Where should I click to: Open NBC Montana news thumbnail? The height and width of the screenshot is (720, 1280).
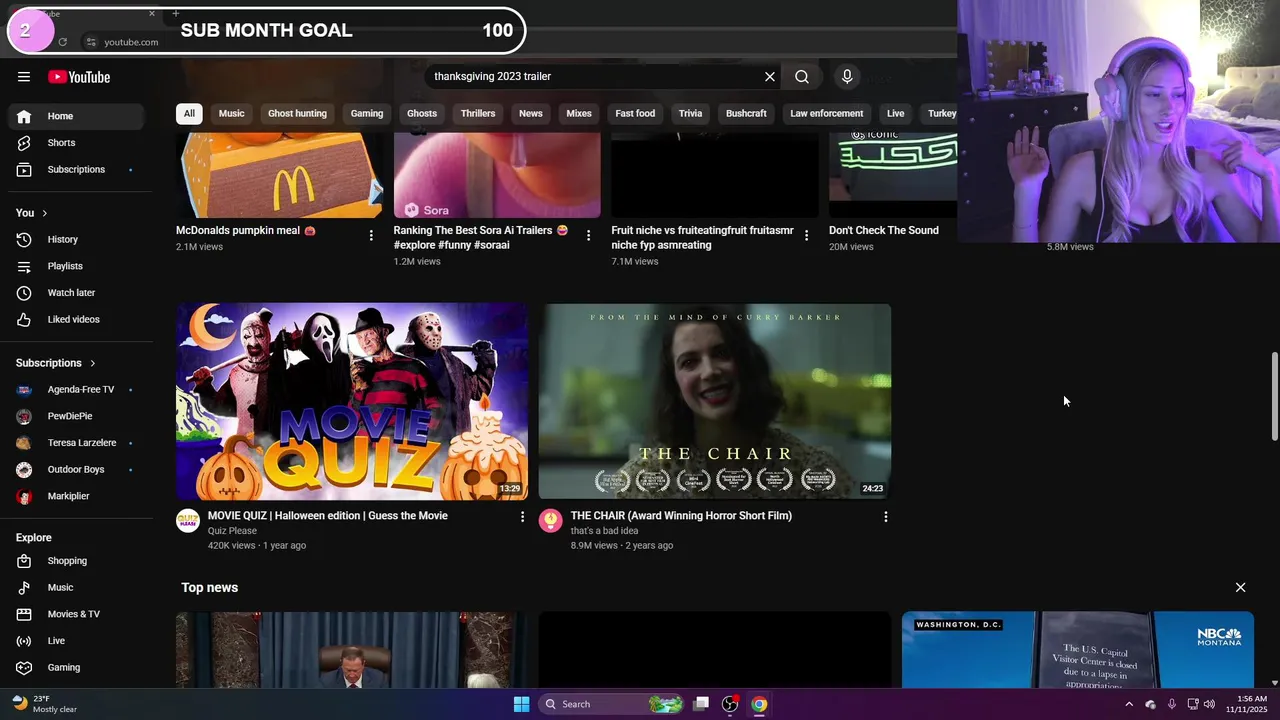[1078, 650]
